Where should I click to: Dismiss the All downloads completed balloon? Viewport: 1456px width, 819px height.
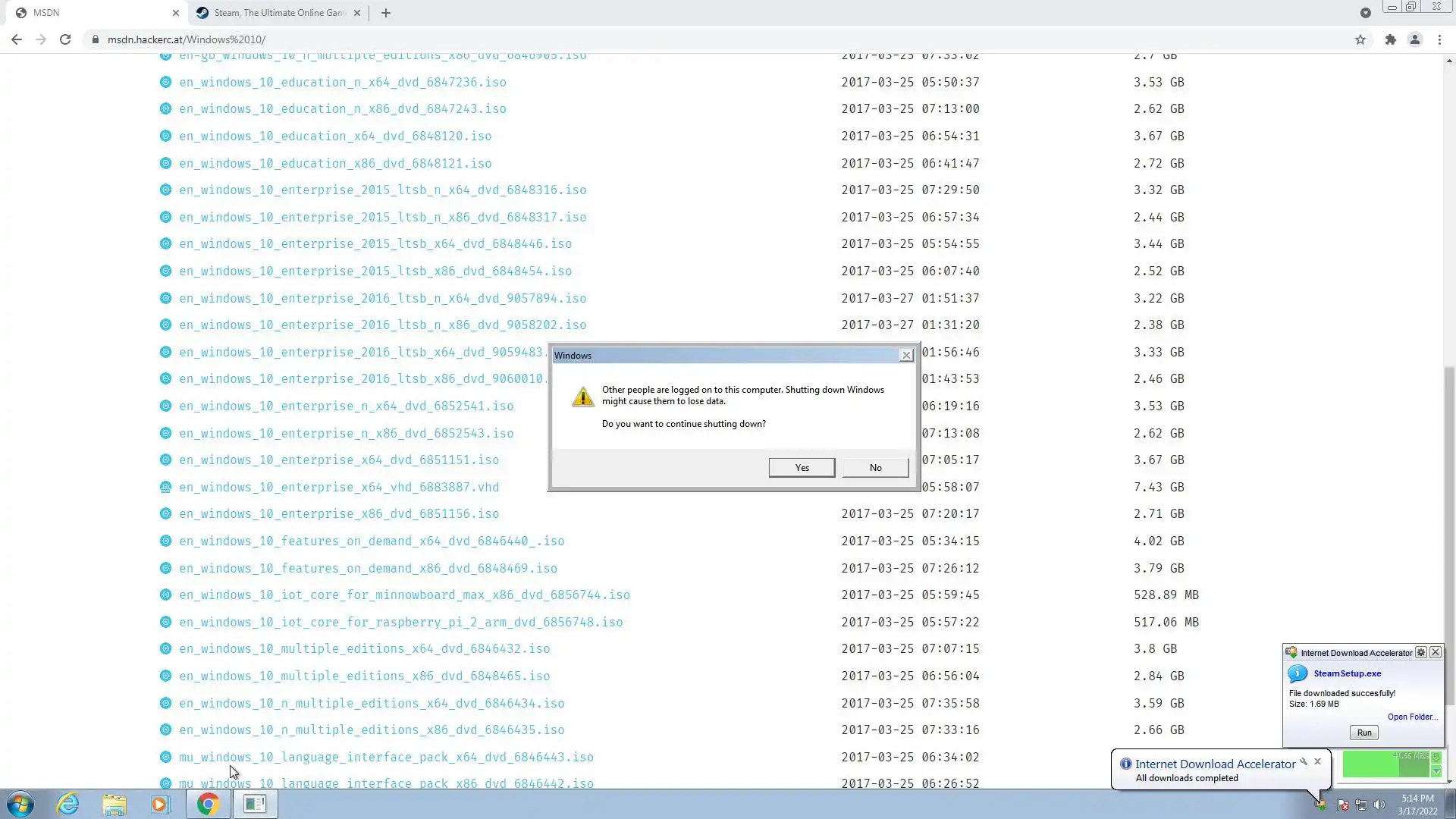(1318, 762)
